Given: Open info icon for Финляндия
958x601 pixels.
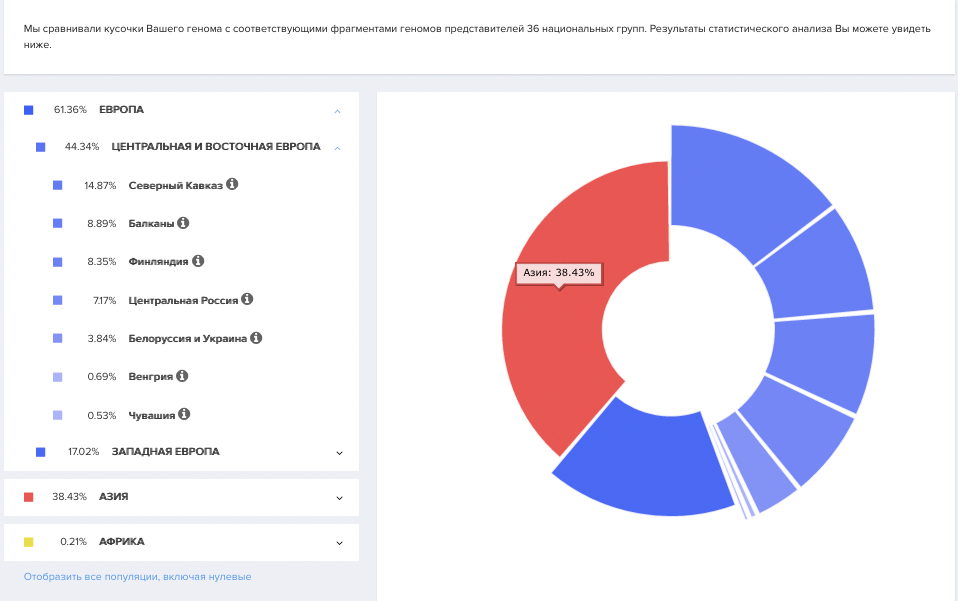Looking at the screenshot, I should click(198, 261).
